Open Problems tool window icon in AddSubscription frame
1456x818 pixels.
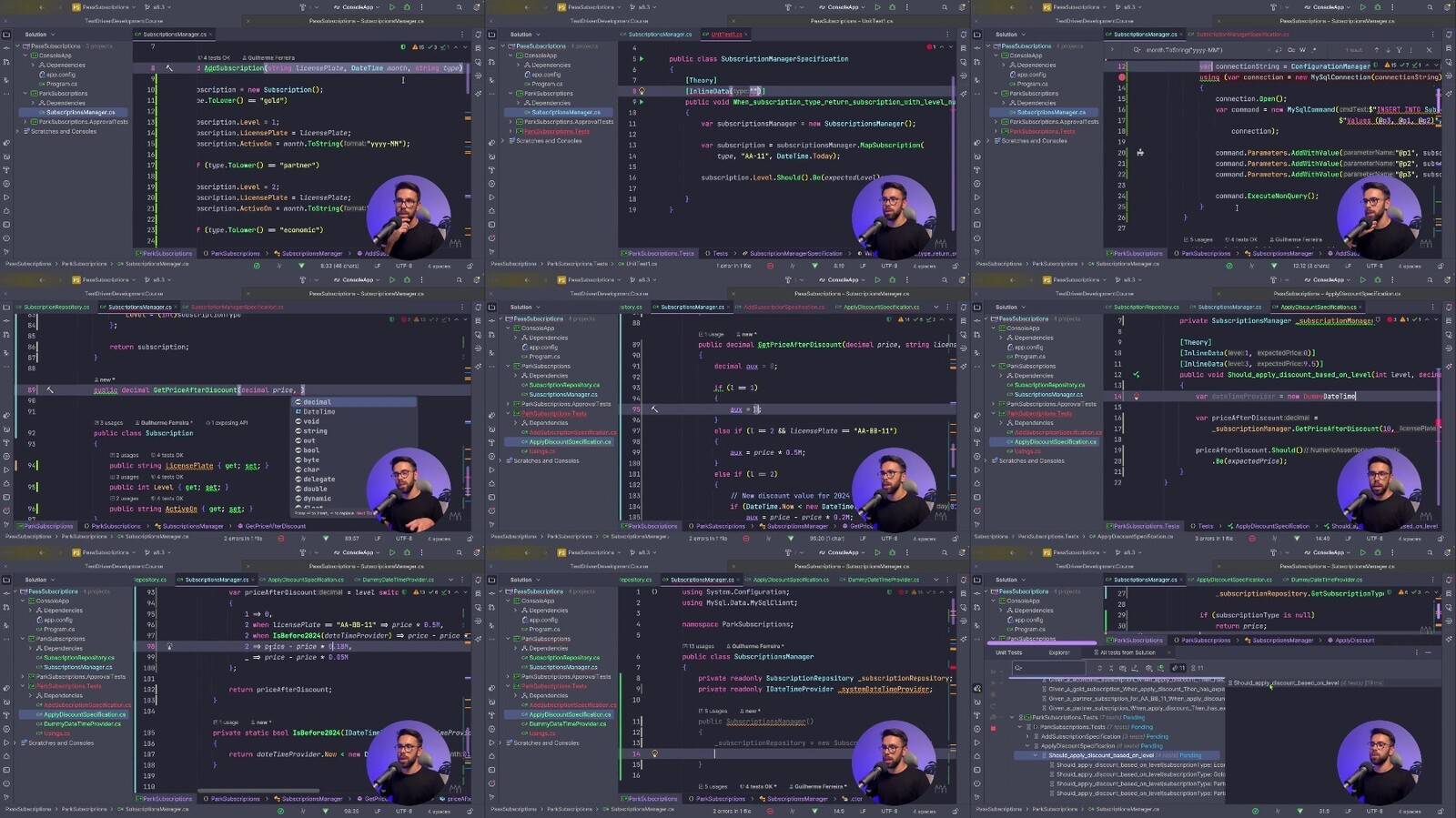[6, 238]
